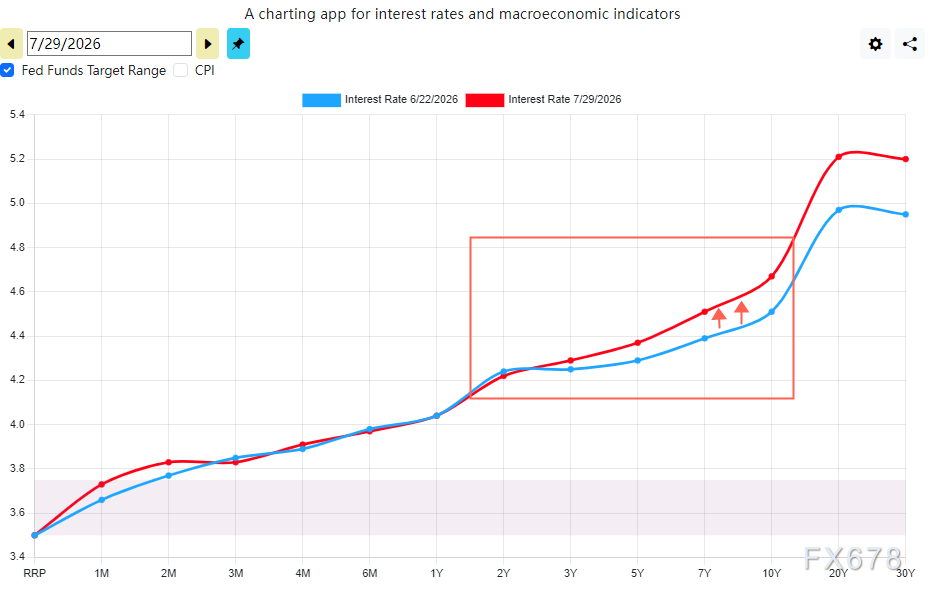932x594 pixels.
Task: Click the Fed Funds Target Range label
Action: point(94,70)
